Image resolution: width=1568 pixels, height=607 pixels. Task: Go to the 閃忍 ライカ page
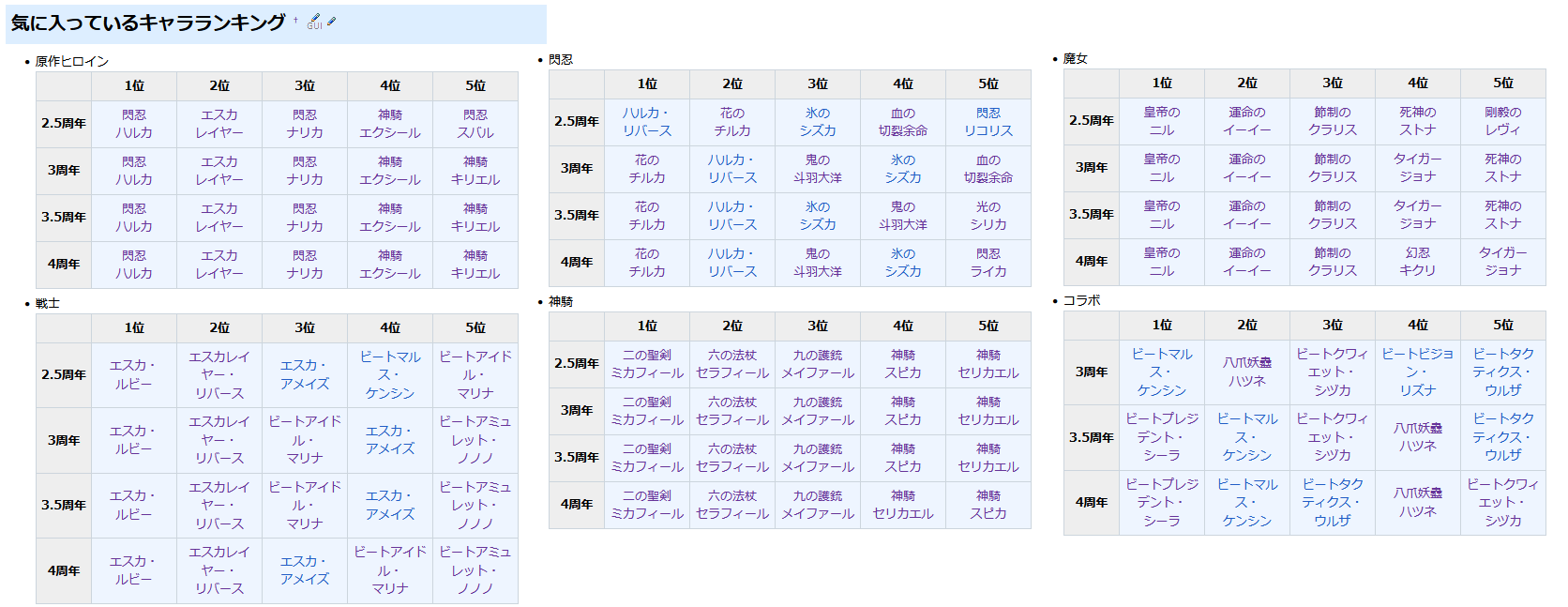988,263
